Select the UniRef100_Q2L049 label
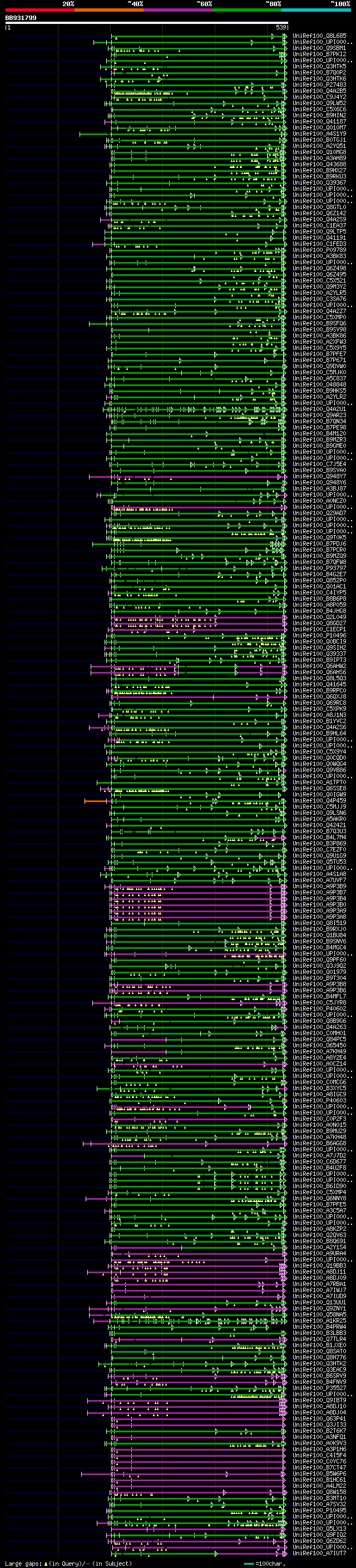Screen dimensions: 356x1568 tap(319, 617)
